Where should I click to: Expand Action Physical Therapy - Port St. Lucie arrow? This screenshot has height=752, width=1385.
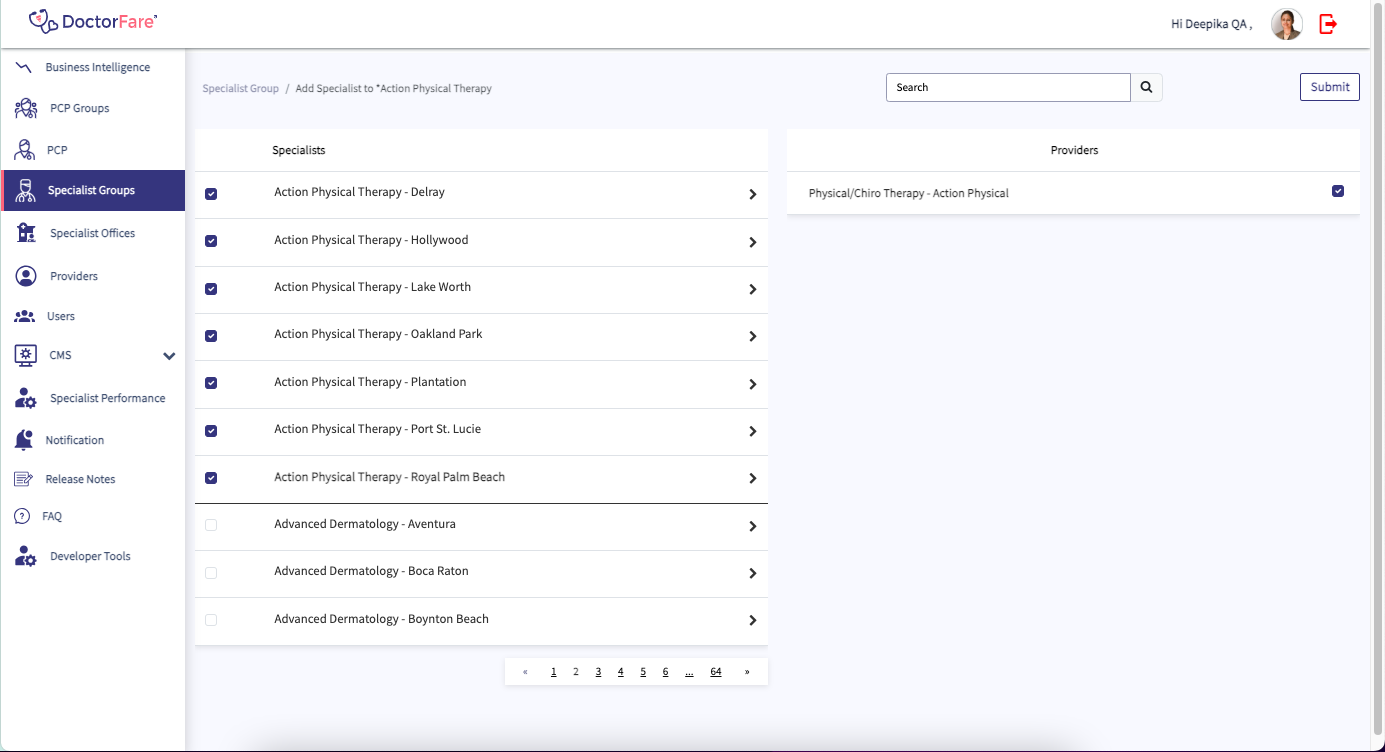[753, 431]
